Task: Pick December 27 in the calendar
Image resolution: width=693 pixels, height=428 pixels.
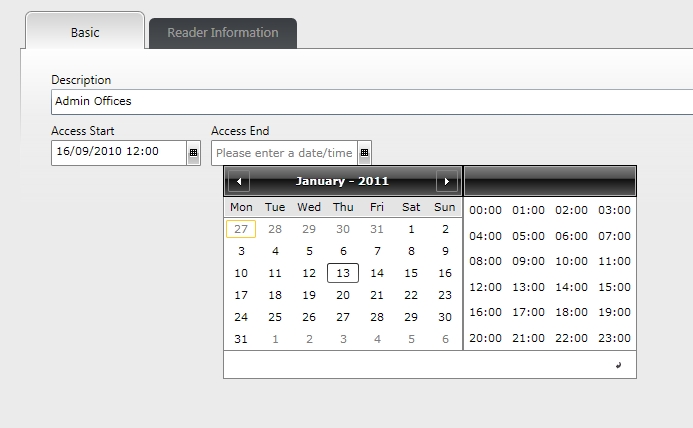Action: tap(241, 229)
